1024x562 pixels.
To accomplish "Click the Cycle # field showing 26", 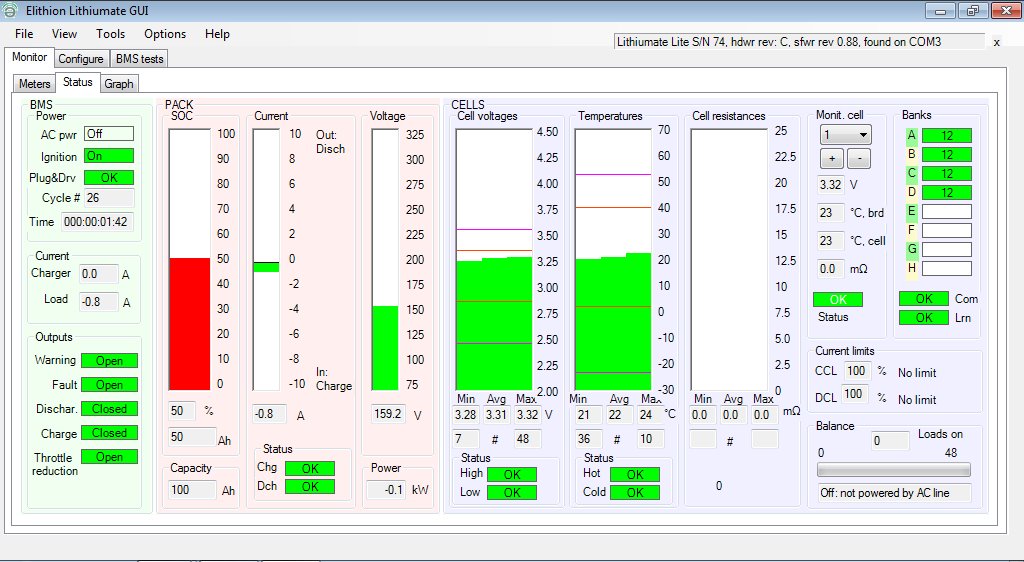I will click(x=109, y=198).
